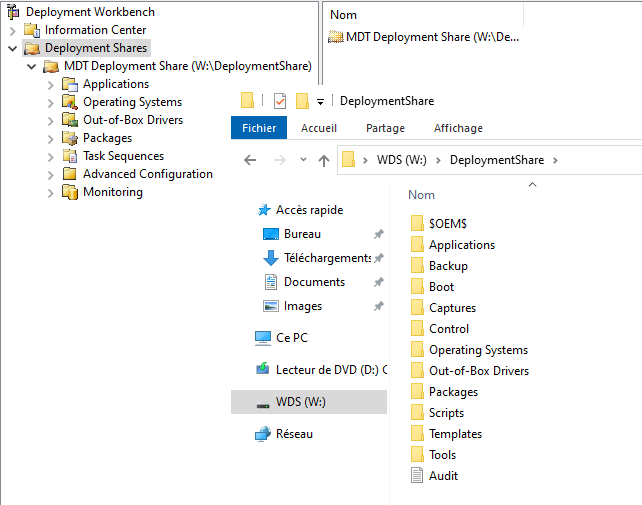Click the Deployment Workbench root icon
The width and height of the screenshot is (642, 505).
pyautogui.click(x=13, y=12)
